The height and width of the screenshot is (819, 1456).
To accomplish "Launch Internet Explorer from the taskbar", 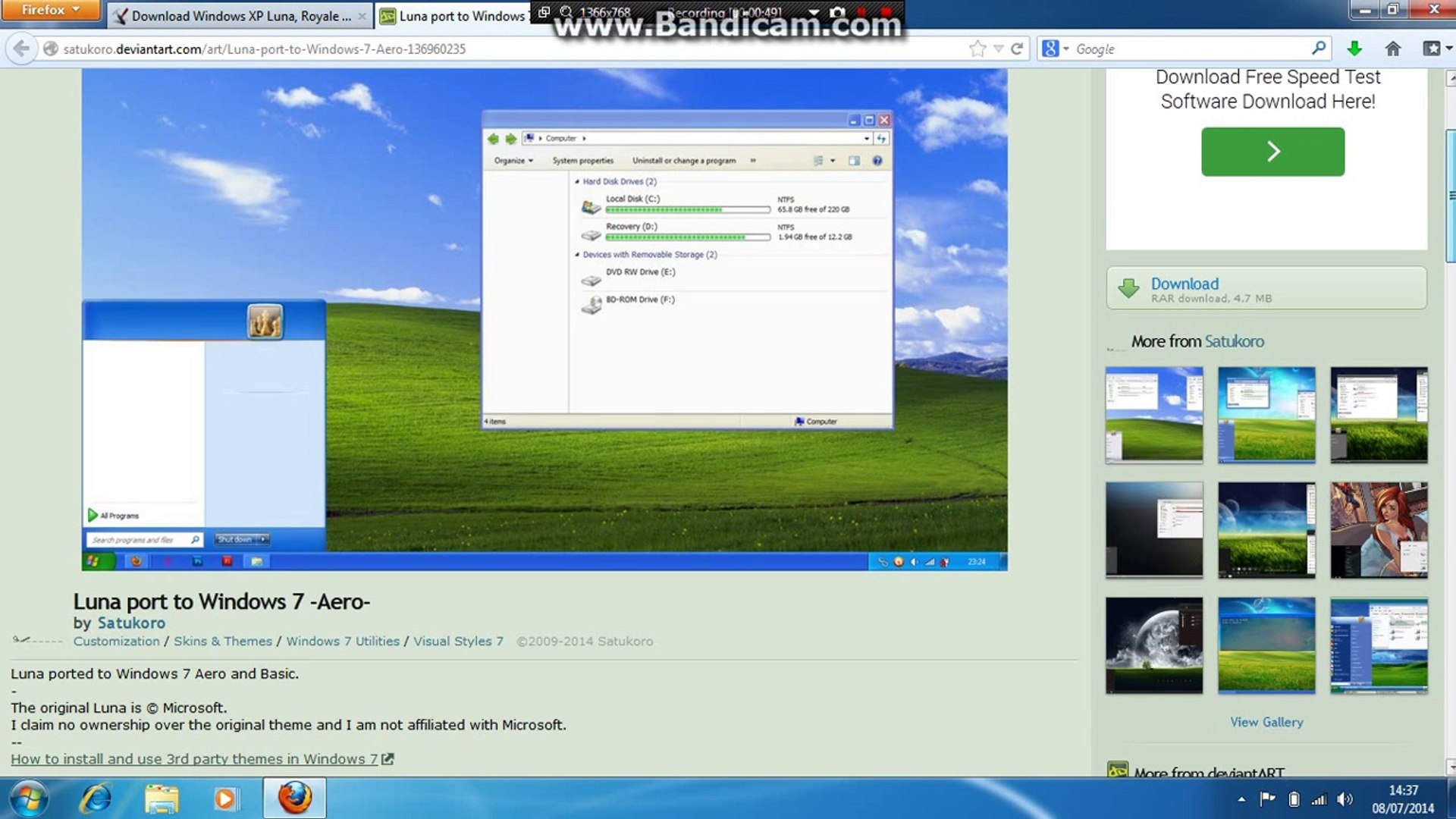I will click(x=95, y=798).
